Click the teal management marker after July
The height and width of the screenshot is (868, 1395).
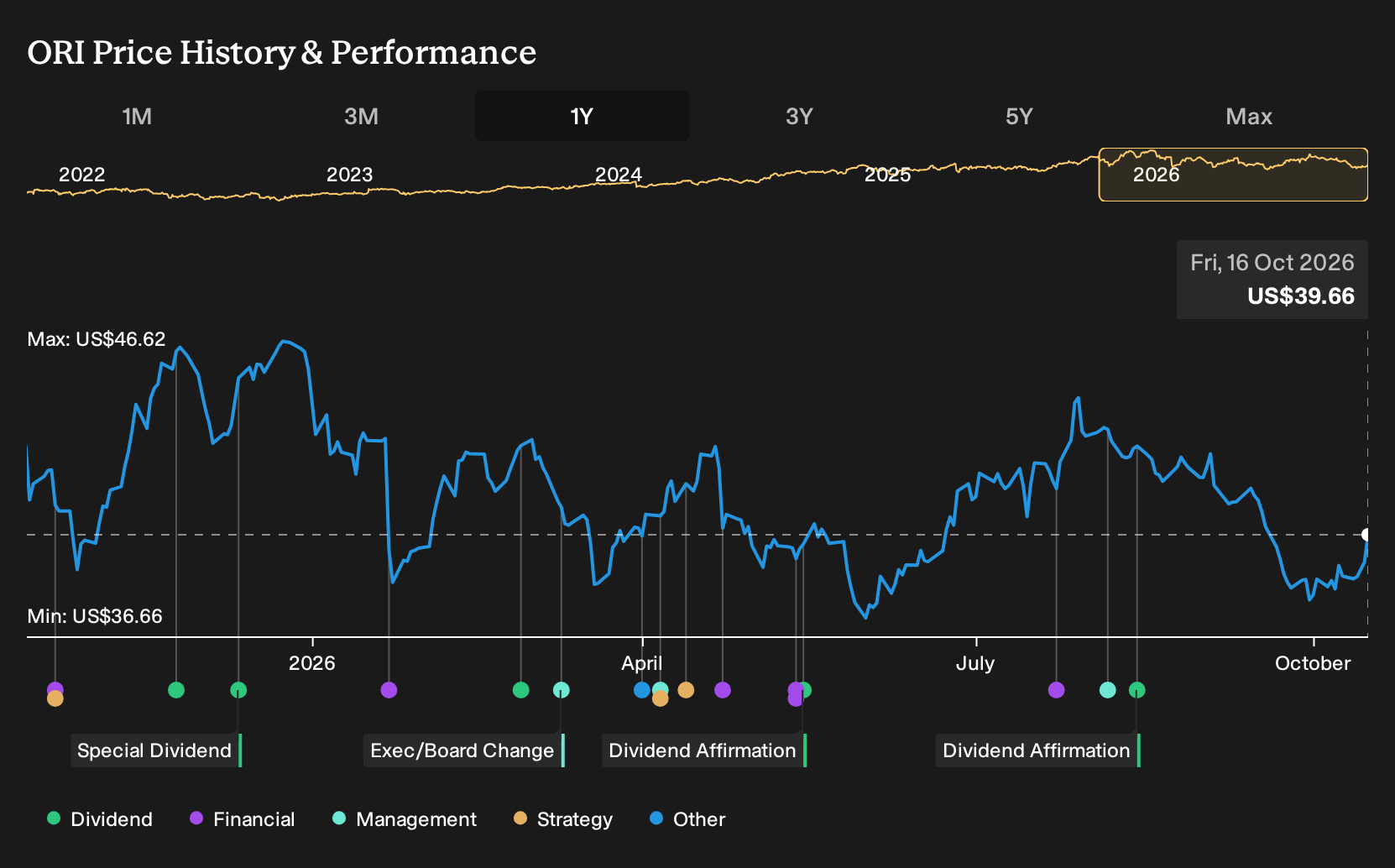1108,690
